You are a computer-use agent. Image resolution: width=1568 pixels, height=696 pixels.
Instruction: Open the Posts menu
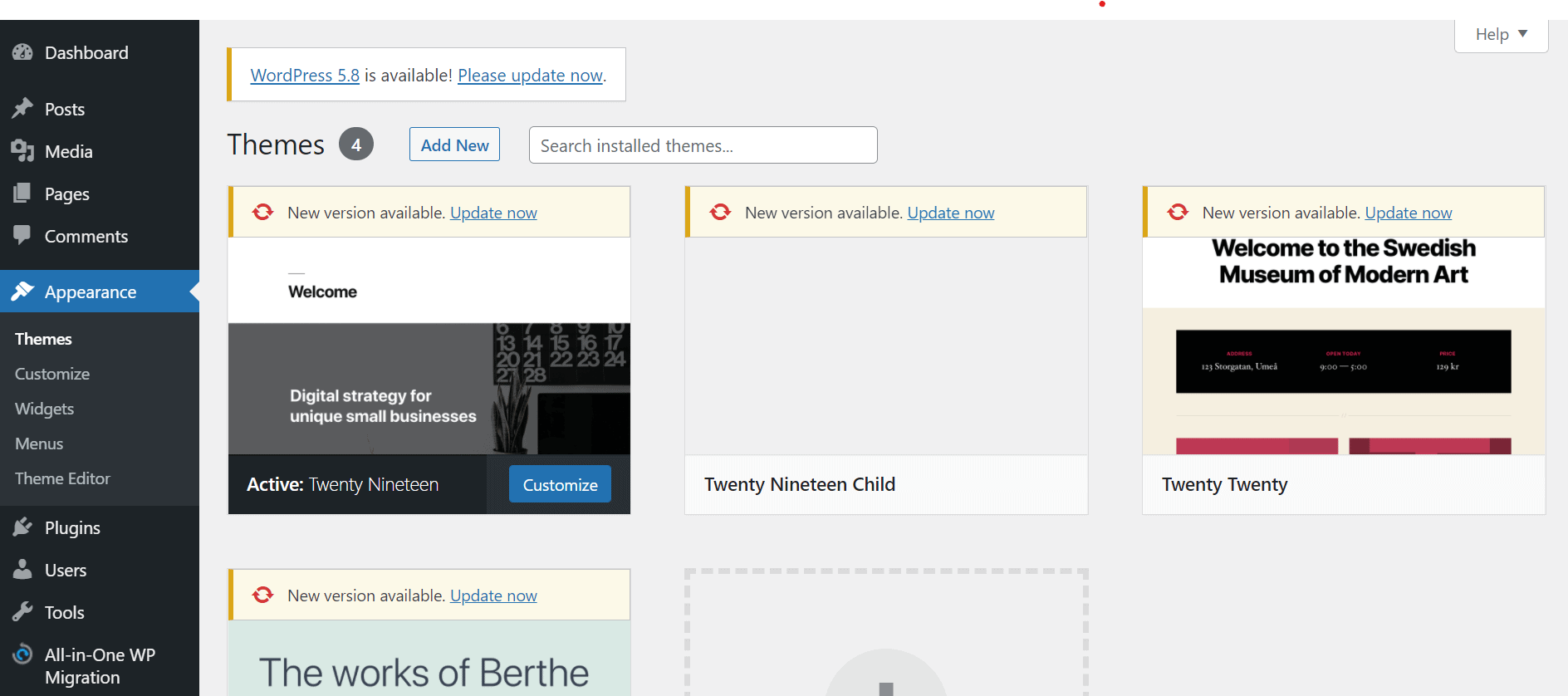[x=100, y=109]
